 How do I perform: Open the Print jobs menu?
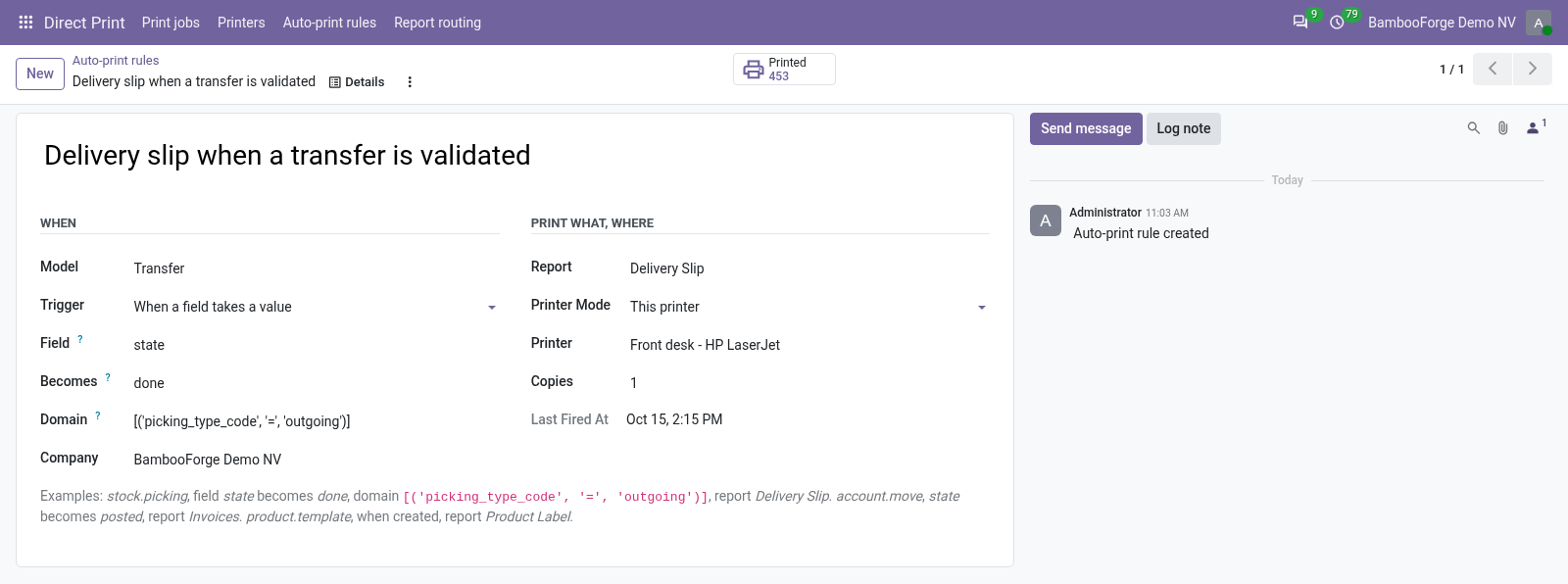(x=171, y=23)
